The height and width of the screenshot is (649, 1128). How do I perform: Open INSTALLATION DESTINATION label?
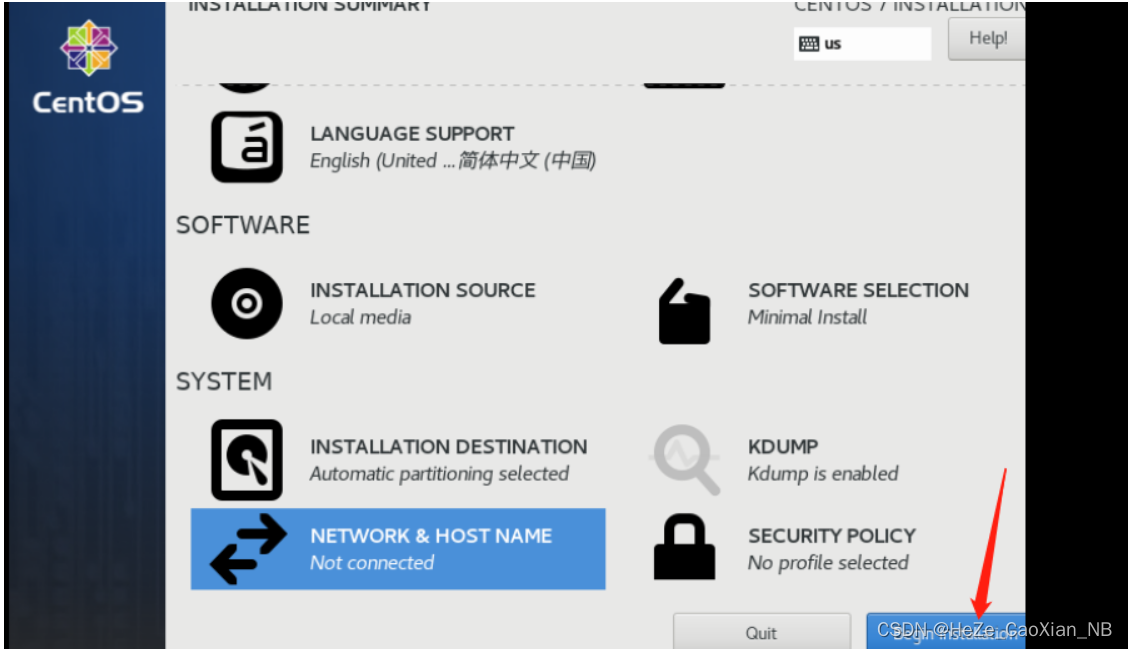point(449,447)
